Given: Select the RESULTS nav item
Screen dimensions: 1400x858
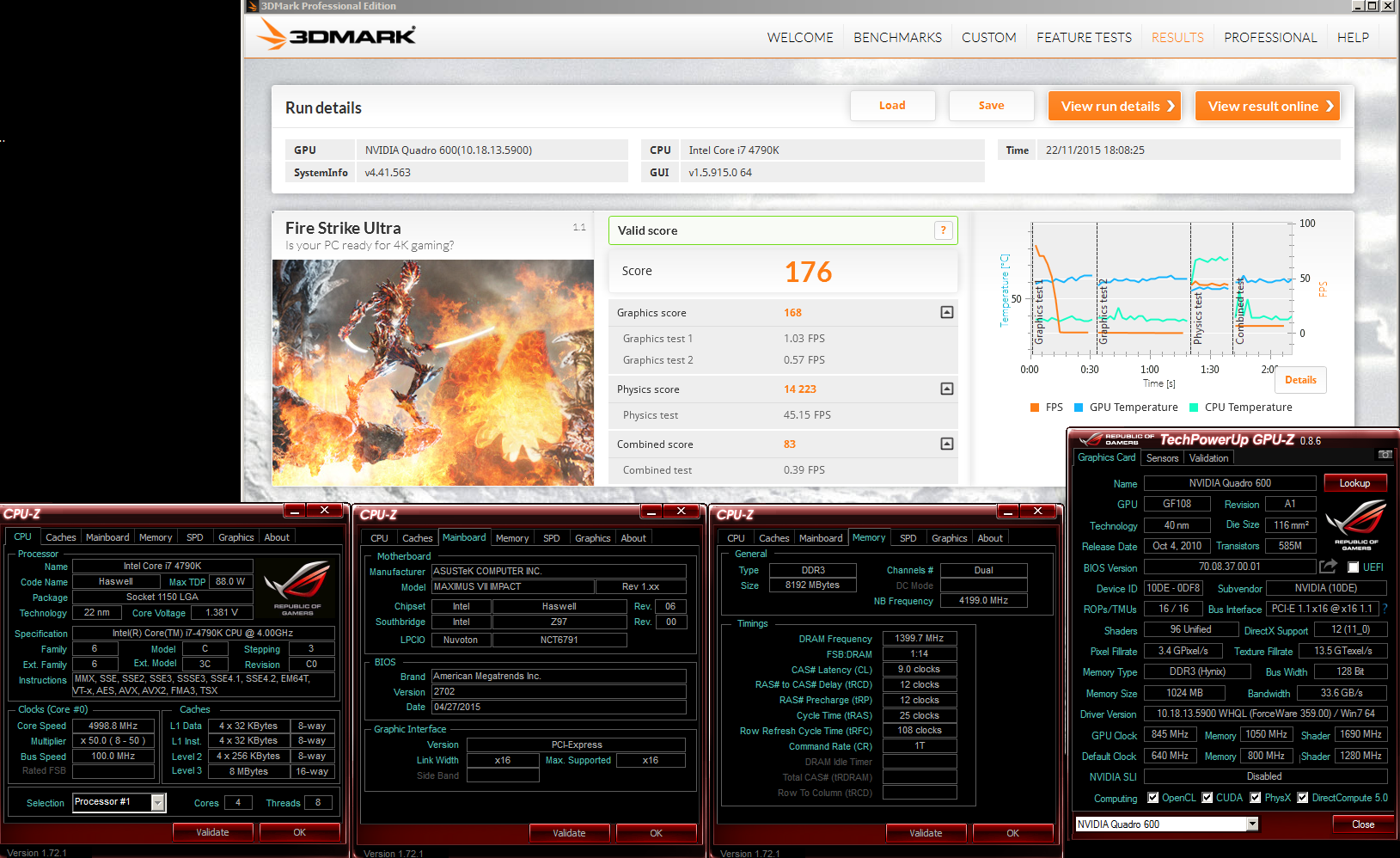Looking at the screenshot, I should click(x=1177, y=37).
